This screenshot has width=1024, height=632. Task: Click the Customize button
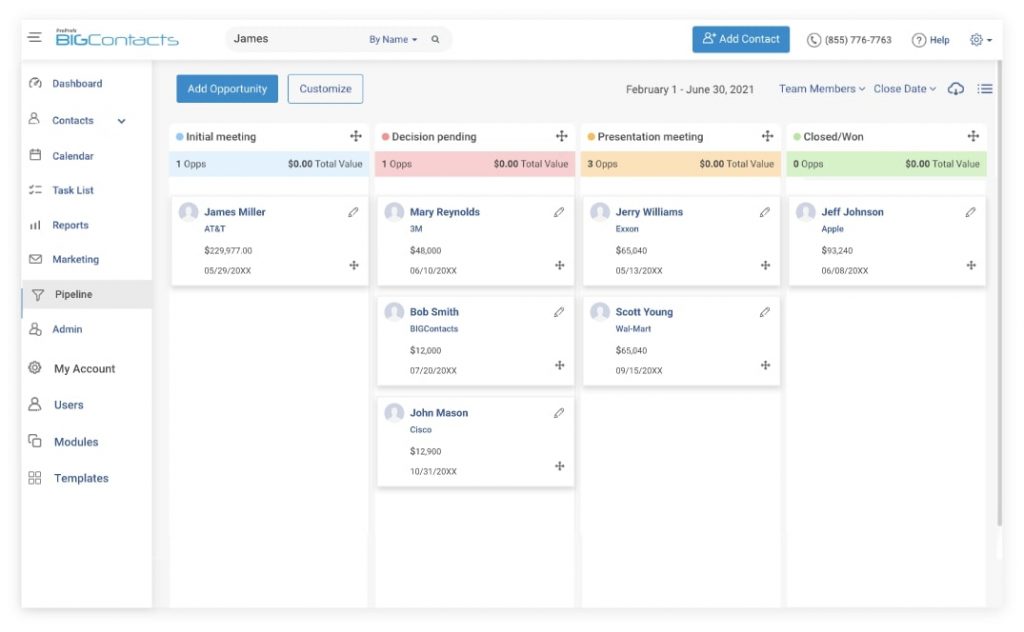click(325, 89)
